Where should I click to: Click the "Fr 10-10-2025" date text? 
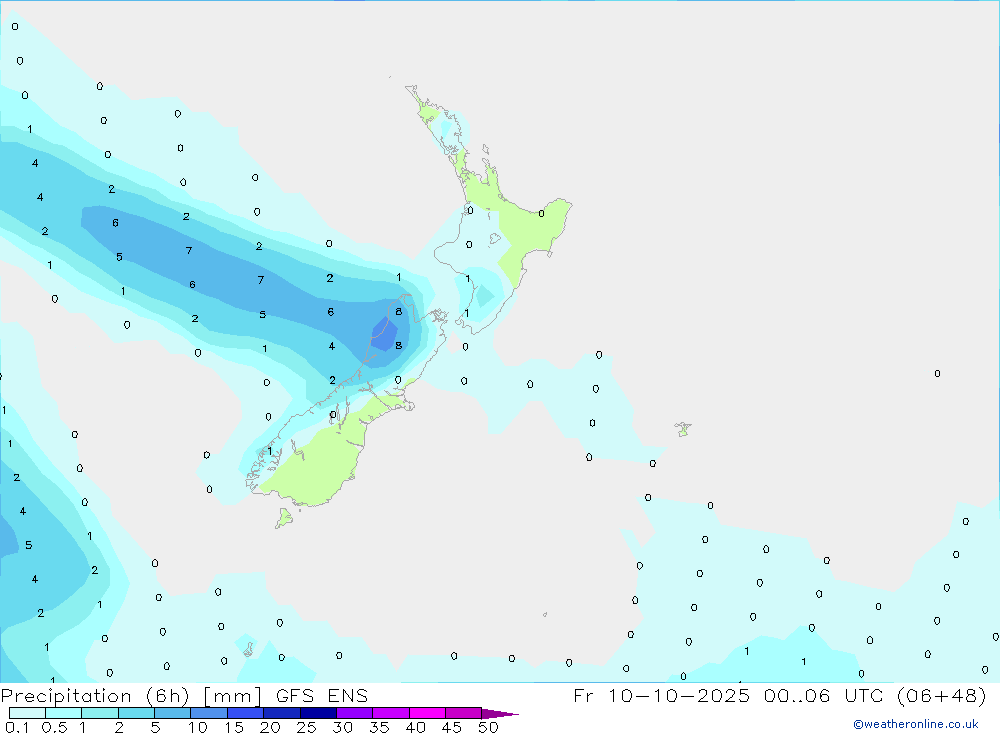661,695
